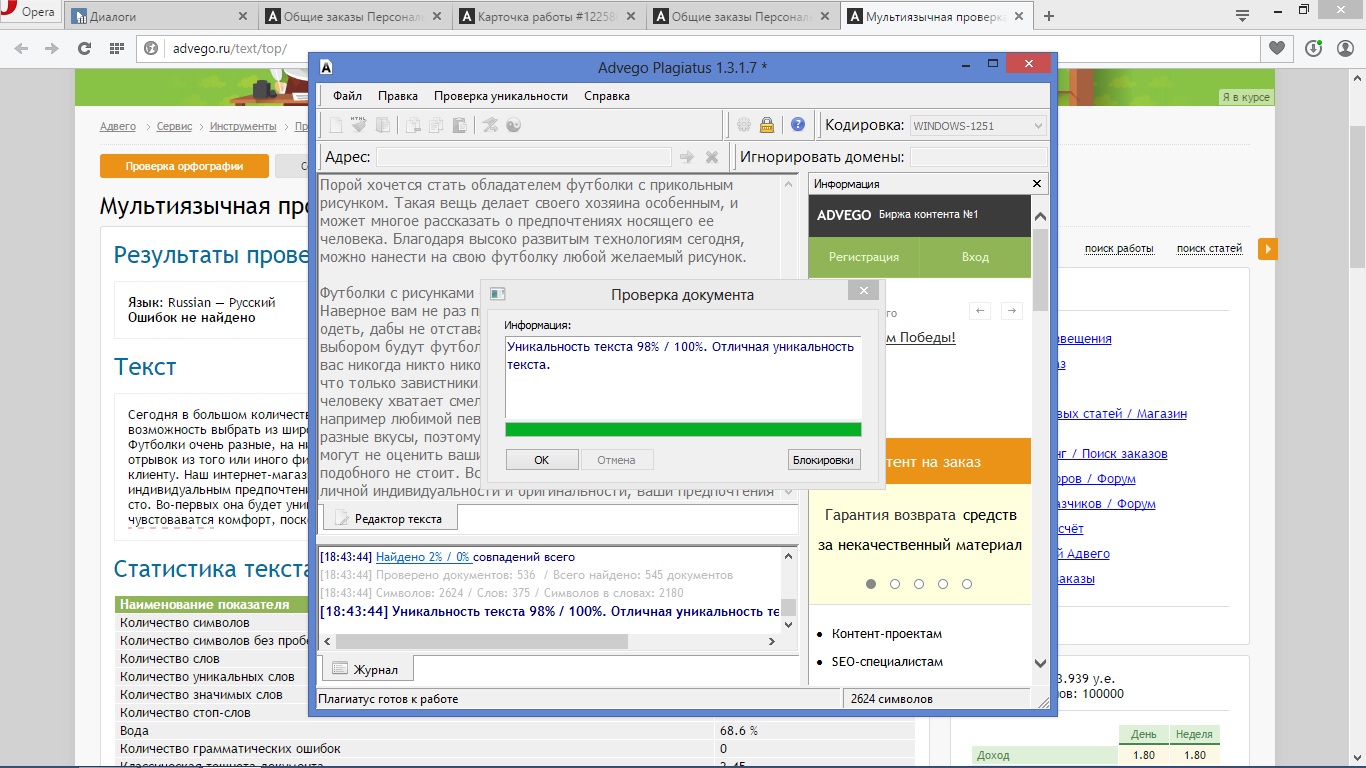This screenshot has width=1366, height=768.
Task: Click the padlock icon in Plagiatus toolbar
Action: coord(767,125)
